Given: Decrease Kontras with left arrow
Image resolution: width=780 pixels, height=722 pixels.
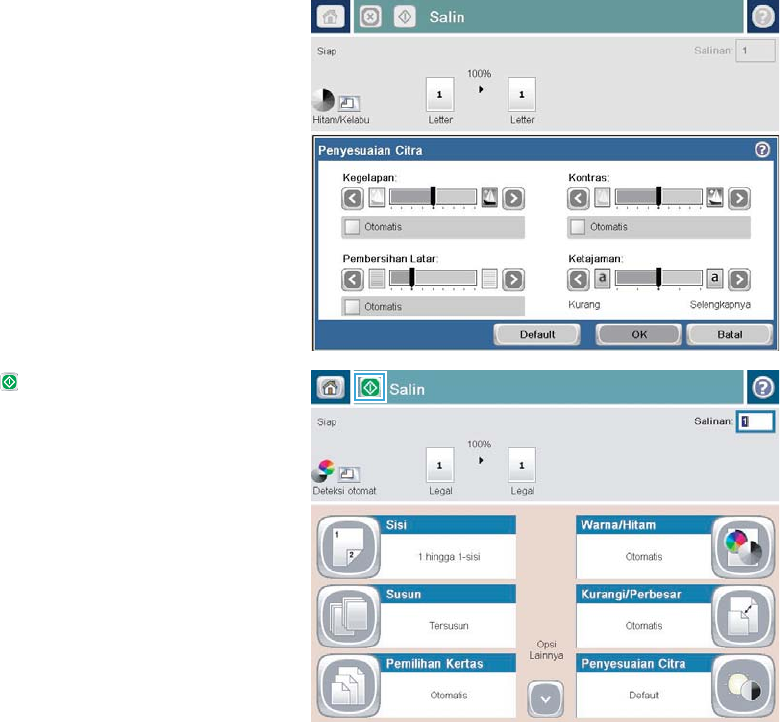Looking at the screenshot, I should pyautogui.click(x=578, y=198).
